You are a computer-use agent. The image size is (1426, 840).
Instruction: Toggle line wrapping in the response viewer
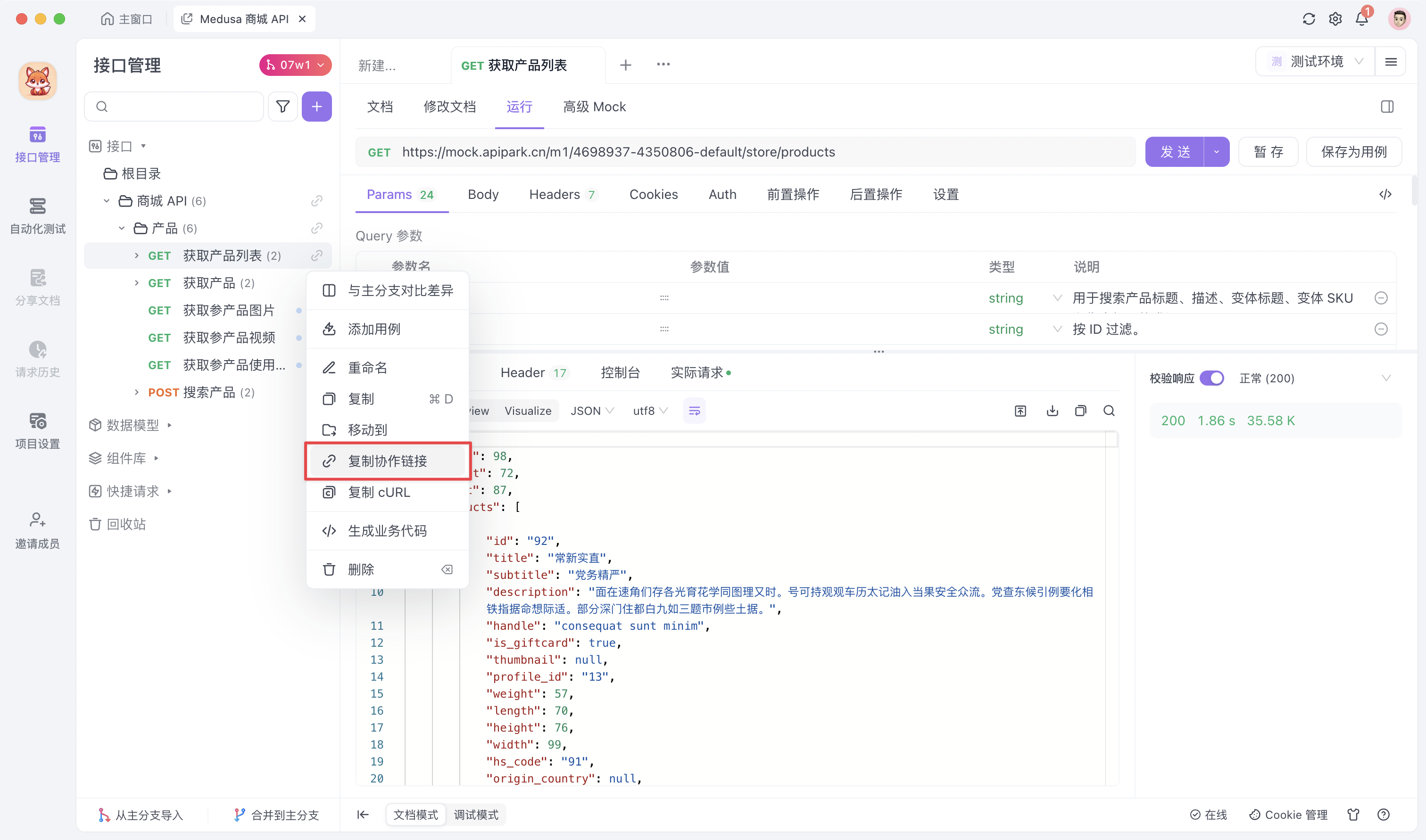pyautogui.click(x=694, y=411)
